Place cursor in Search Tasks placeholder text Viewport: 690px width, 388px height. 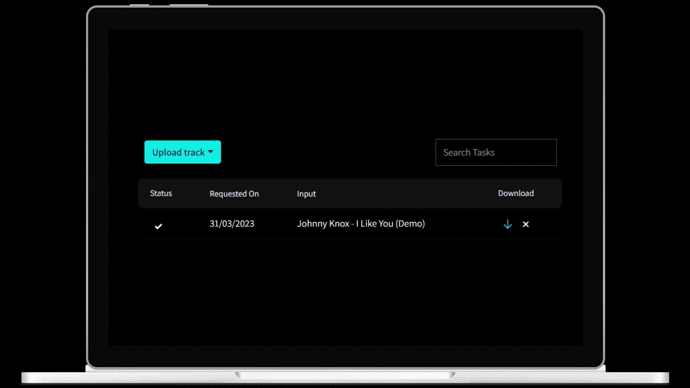click(x=469, y=152)
